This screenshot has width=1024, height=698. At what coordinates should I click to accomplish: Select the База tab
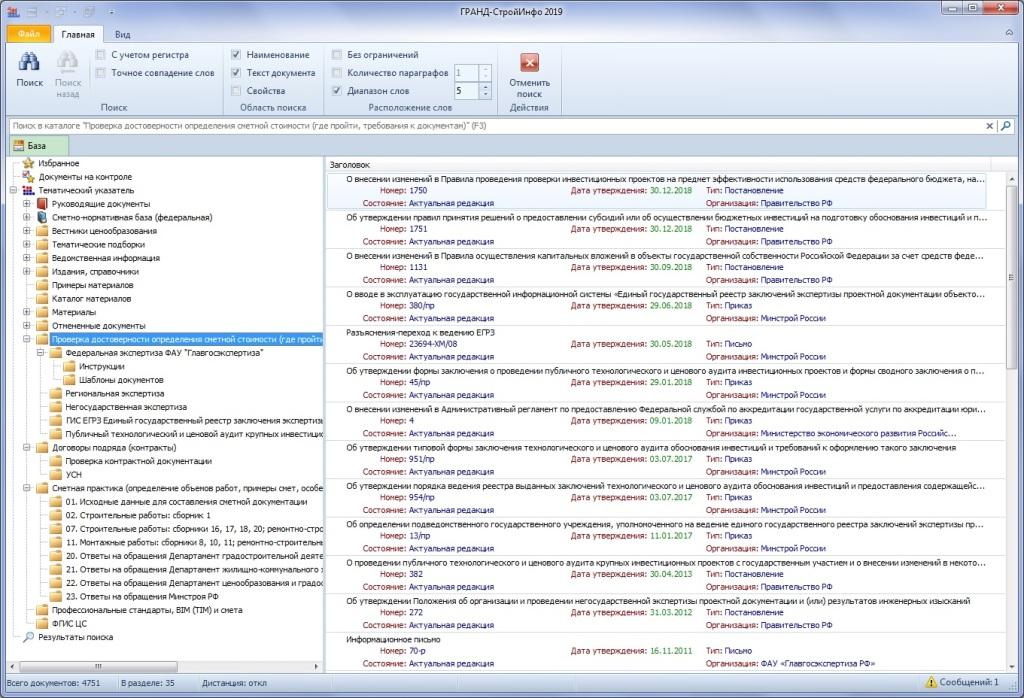click(38, 146)
